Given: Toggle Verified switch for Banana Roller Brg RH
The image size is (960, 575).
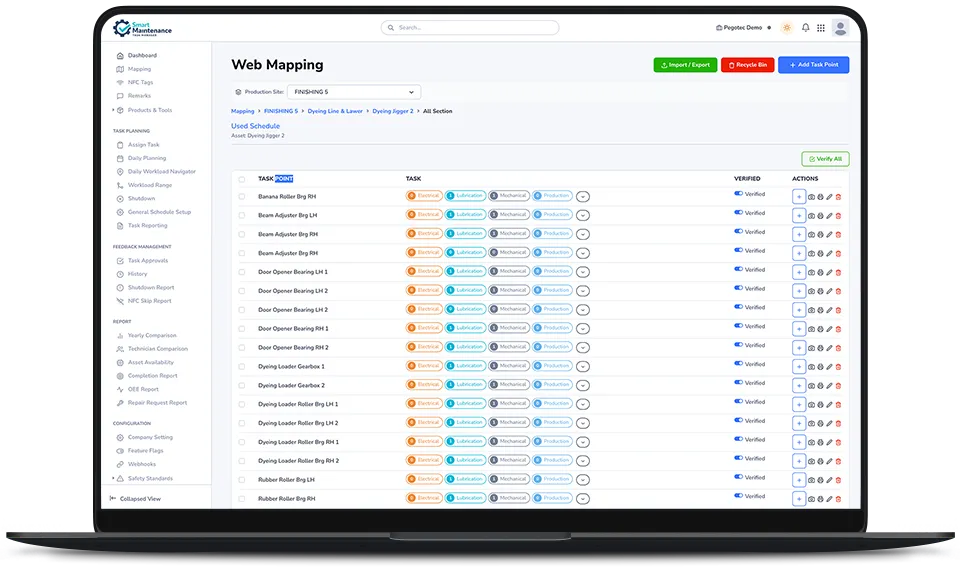Looking at the screenshot, I should pos(738,194).
